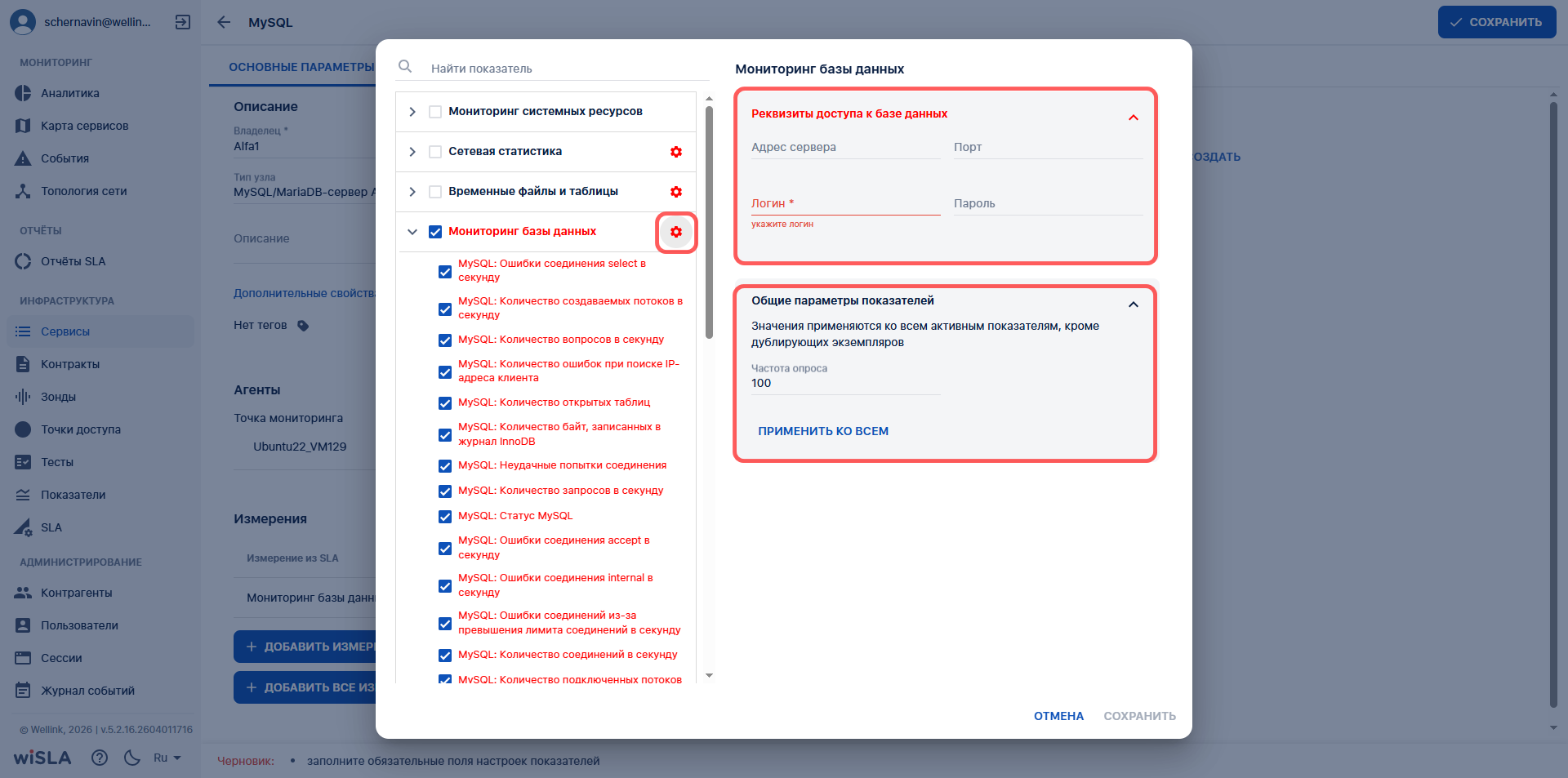Toggle dark mode moon icon

tap(132, 758)
